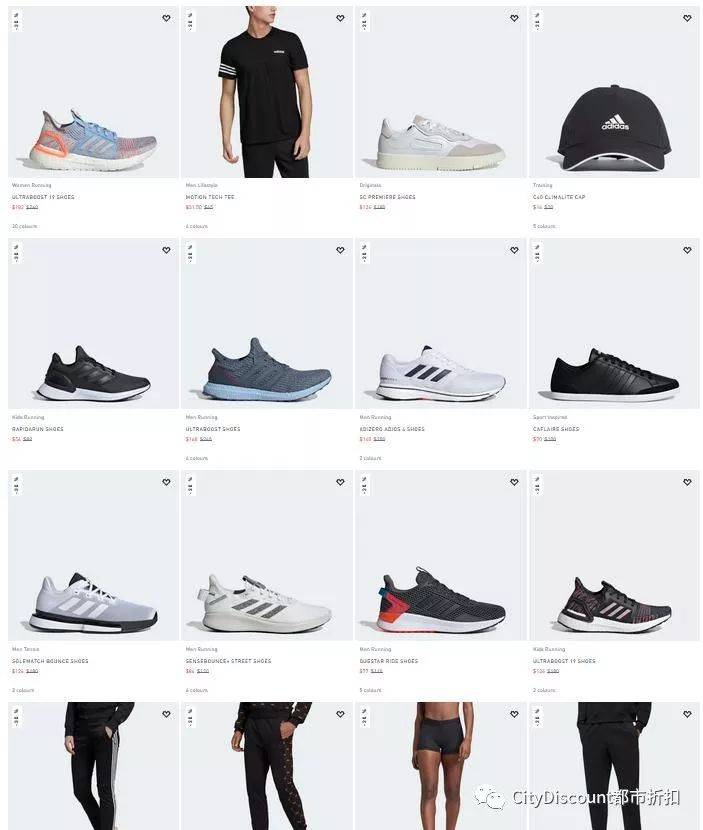The width and height of the screenshot is (703, 830).
Task: Click discount badge on SC Premiere shoe
Action: (x=364, y=22)
